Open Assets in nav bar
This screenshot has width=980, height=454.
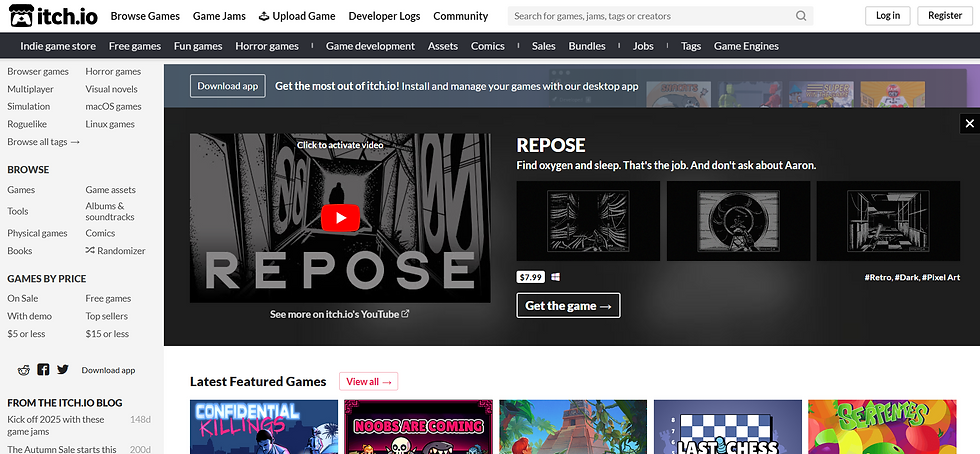click(443, 46)
